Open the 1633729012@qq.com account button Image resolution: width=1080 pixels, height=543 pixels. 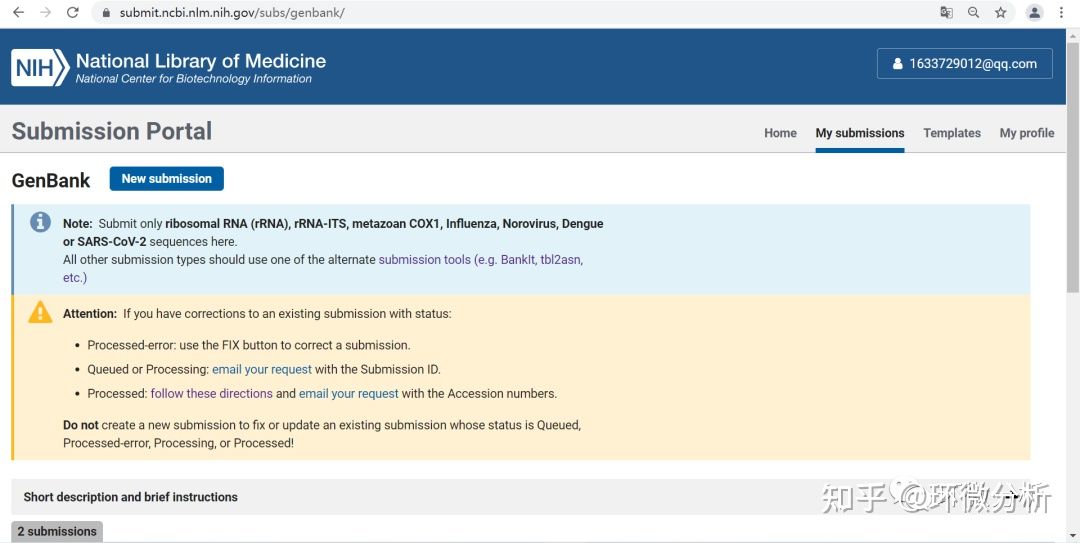pyautogui.click(x=964, y=63)
